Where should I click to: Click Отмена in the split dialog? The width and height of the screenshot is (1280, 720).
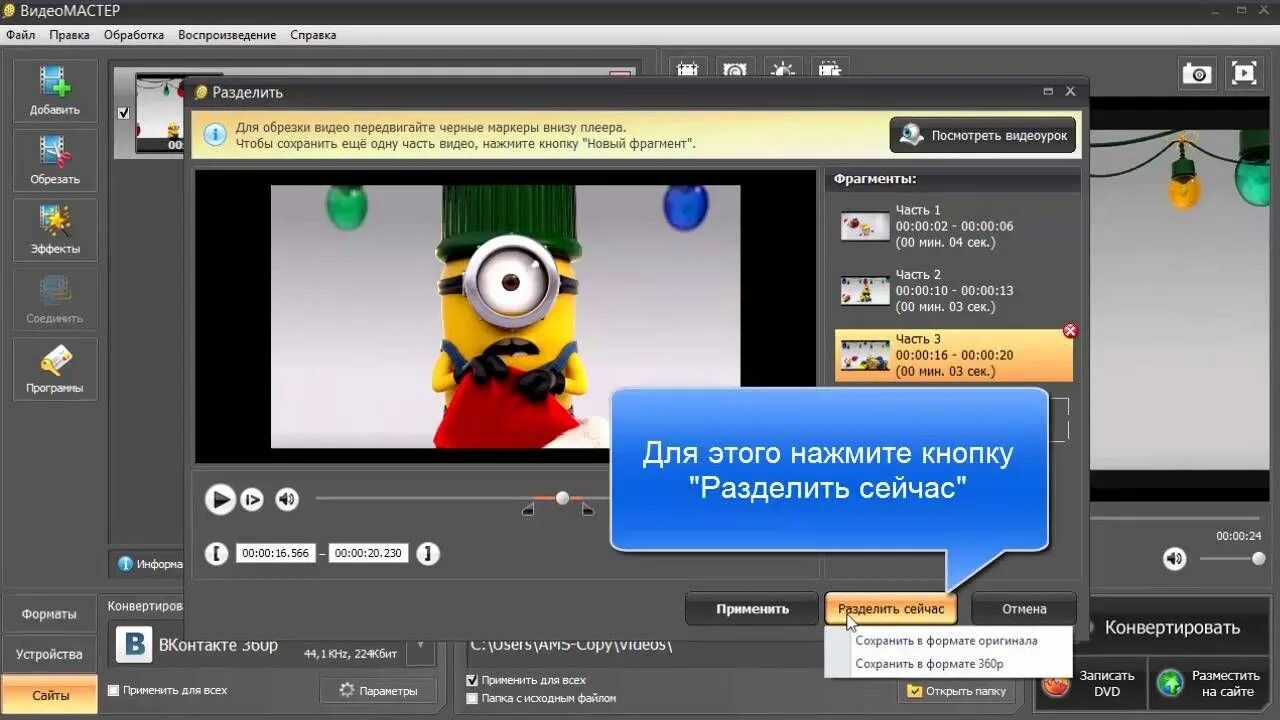[x=1024, y=608]
